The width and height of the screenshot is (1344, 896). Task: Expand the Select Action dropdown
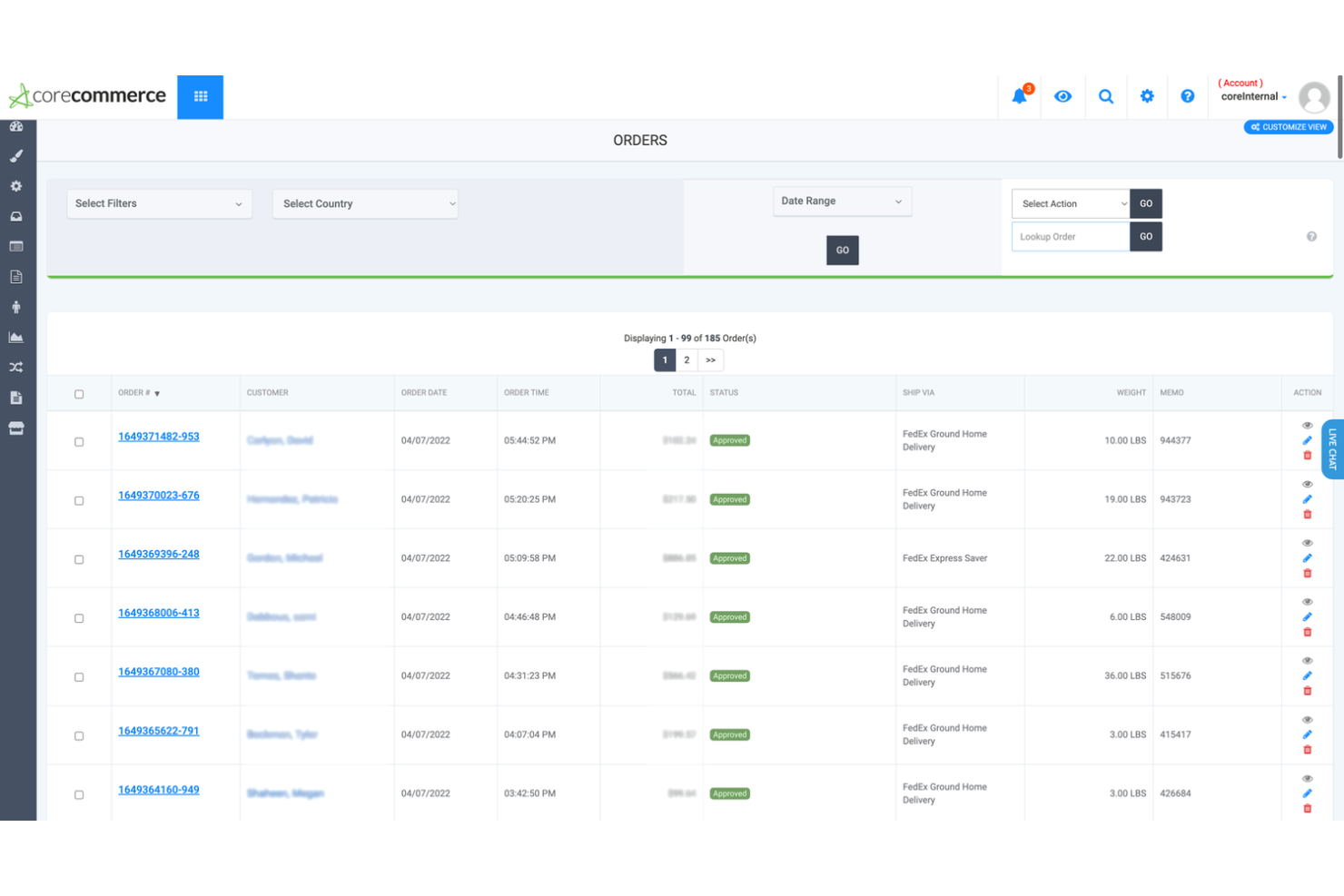[x=1071, y=203]
